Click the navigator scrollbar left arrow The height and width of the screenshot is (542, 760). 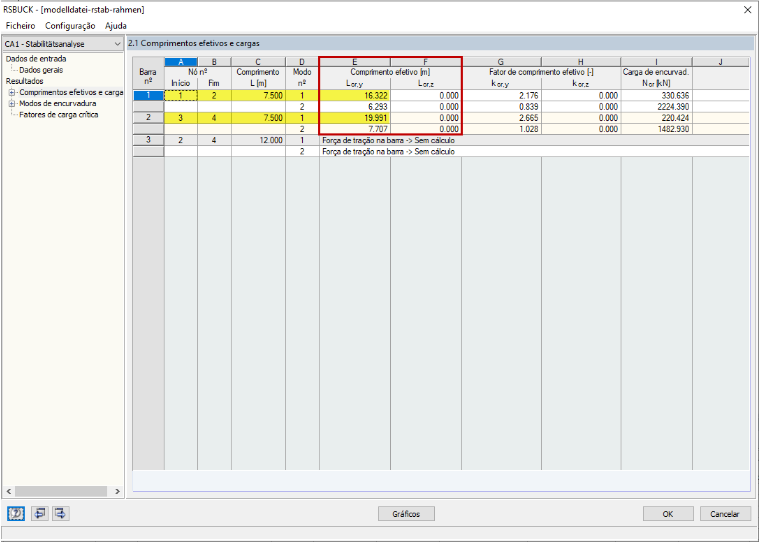point(9,491)
